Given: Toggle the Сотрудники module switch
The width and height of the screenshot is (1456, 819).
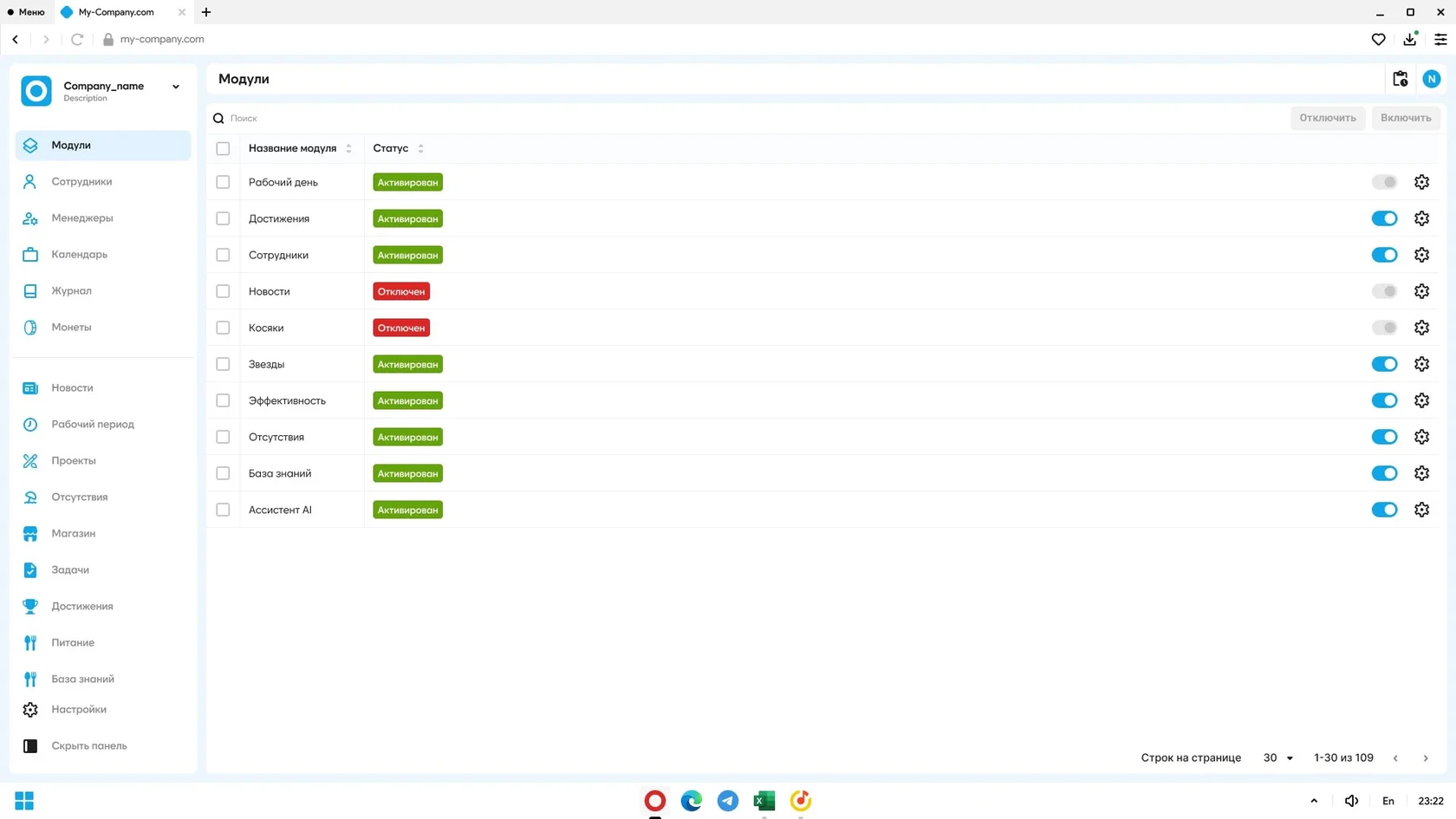Looking at the screenshot, I should pyautogui.click(x=1384, y=255).
